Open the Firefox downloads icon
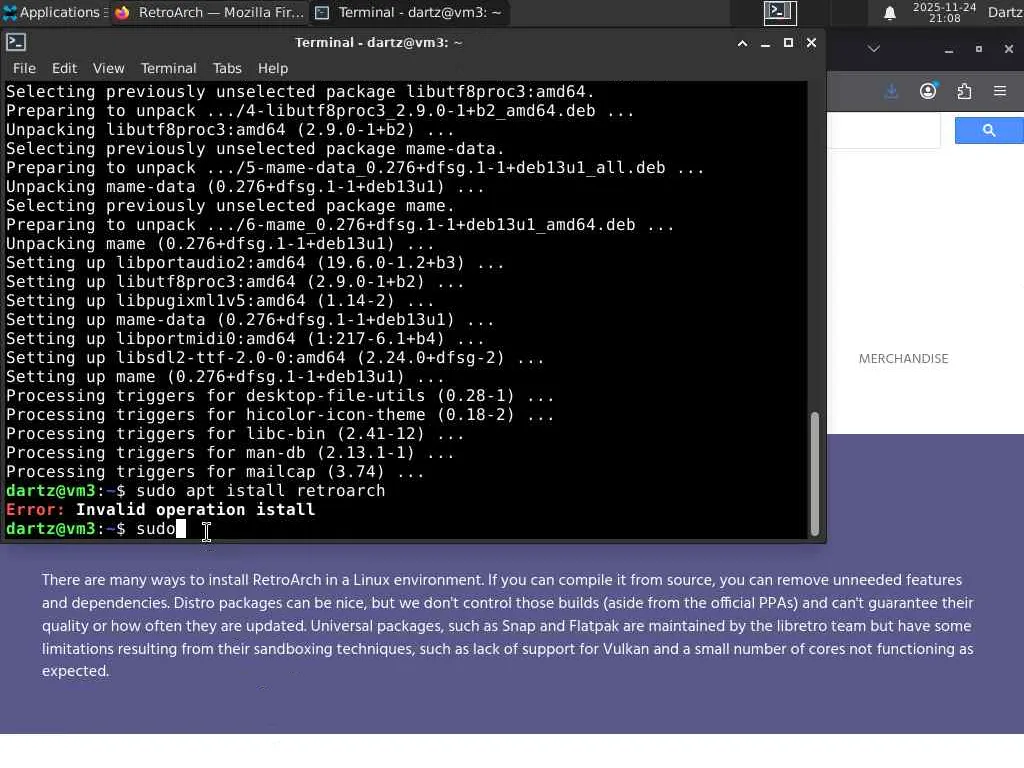 pyautogui.click(x=891, y=91)
